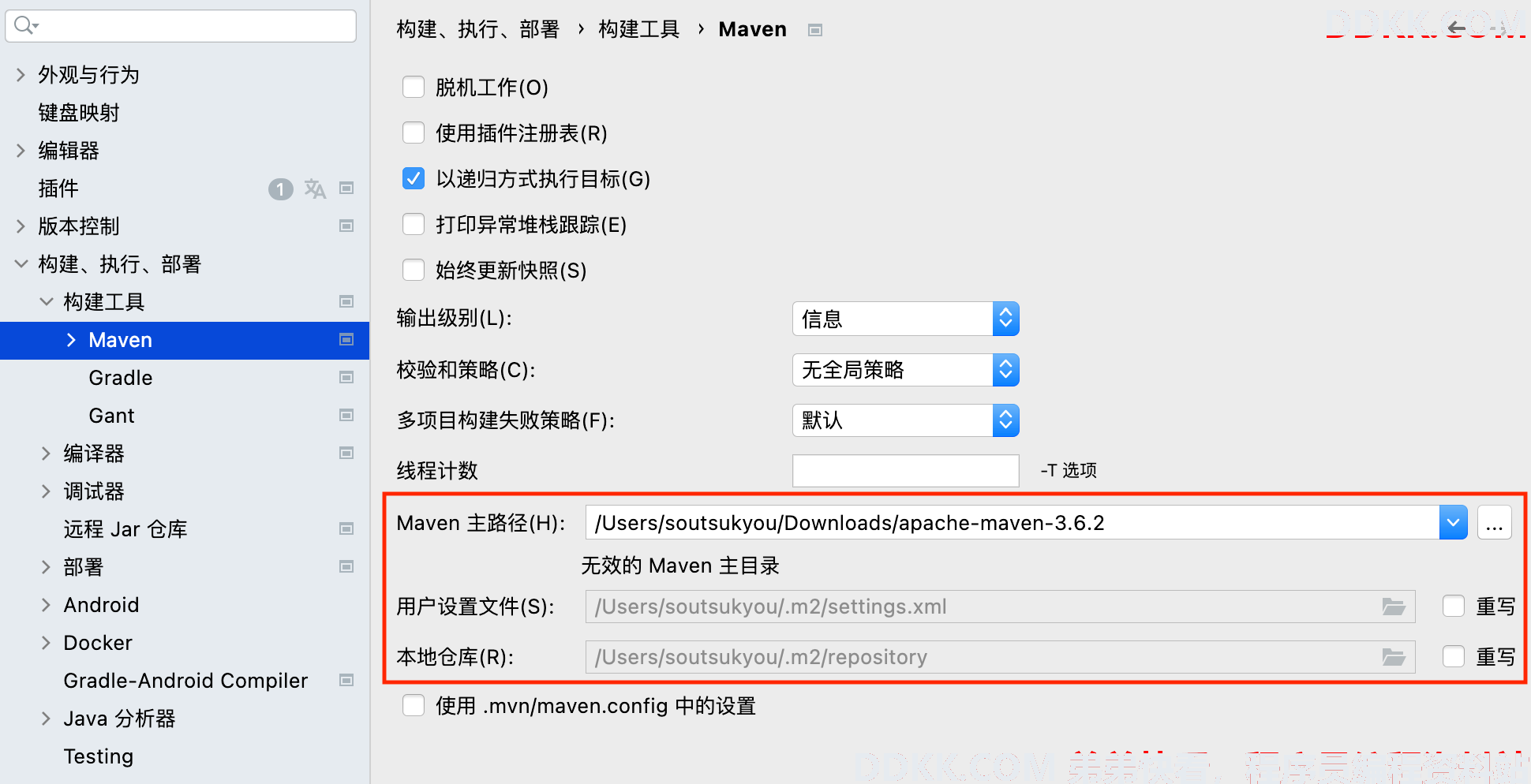Screen dimensions: 1531x784
Task: Click the 线程计数 input field
Action: click(x=905, y=471)
